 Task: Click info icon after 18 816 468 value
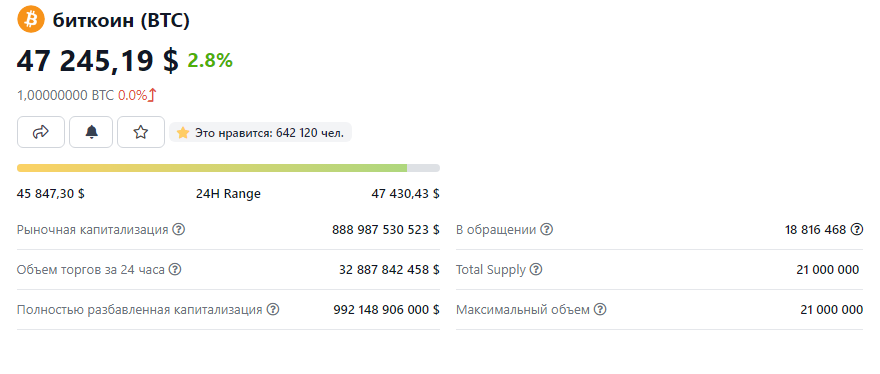tap(856, 230)
